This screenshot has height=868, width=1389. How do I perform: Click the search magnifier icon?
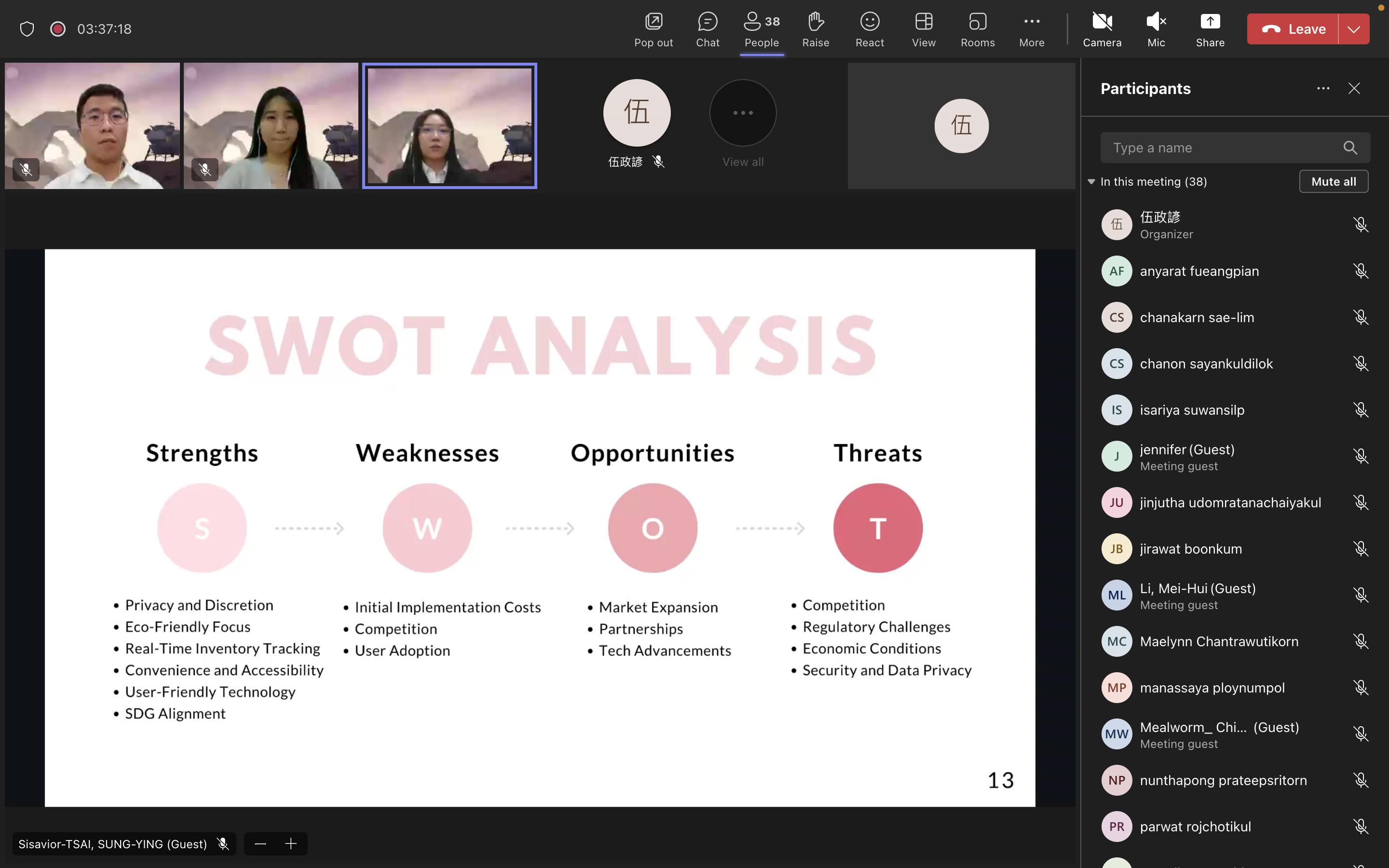point(1350,148)
